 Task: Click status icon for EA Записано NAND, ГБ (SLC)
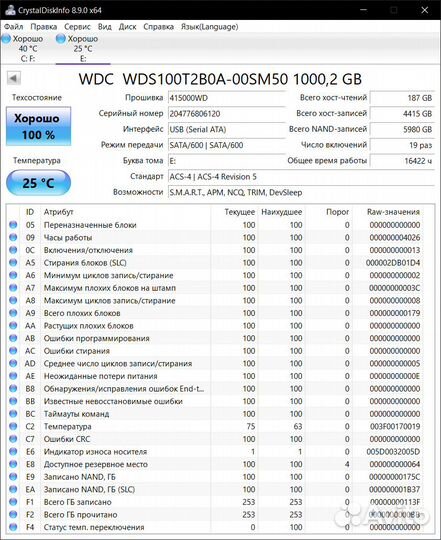click(13, 489)
